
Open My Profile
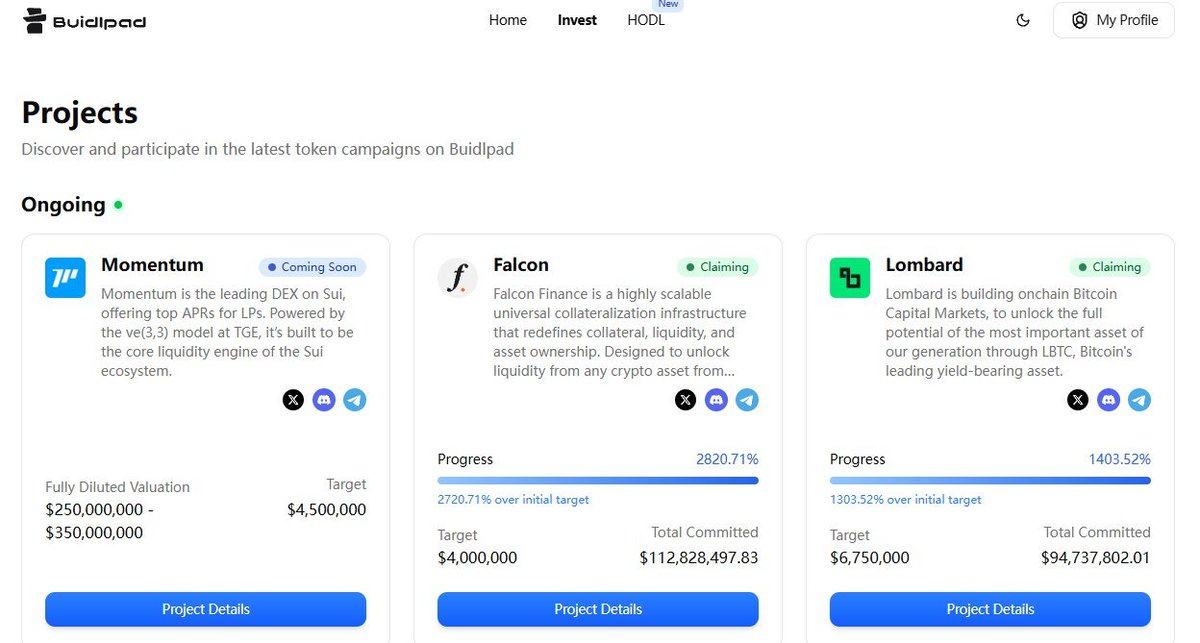(x=1114, y=20)
